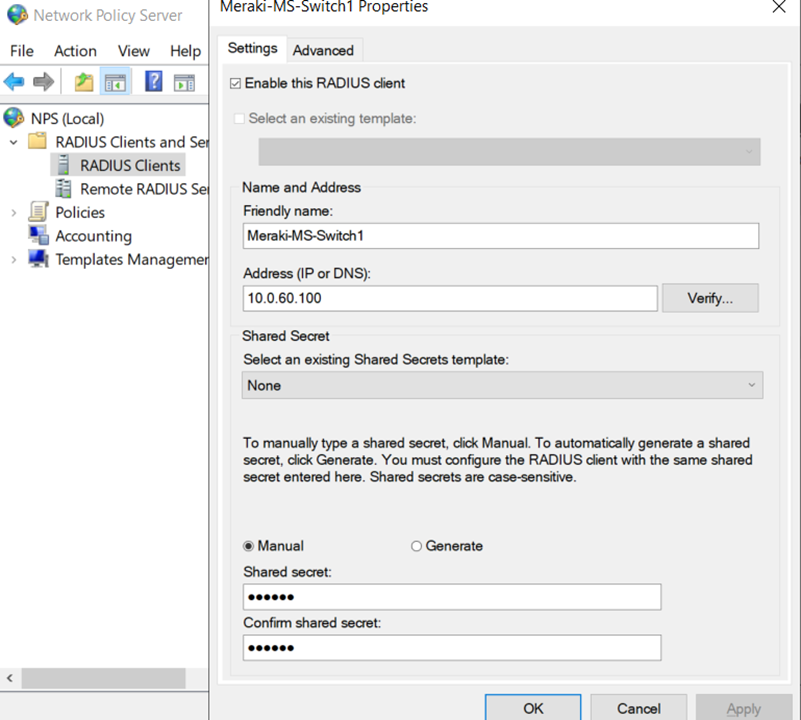Image resolution: width=801 pixels, height=720 pixels.
Task: Collapse RADIUS Clients and Servers node
Action: [14, 142]
